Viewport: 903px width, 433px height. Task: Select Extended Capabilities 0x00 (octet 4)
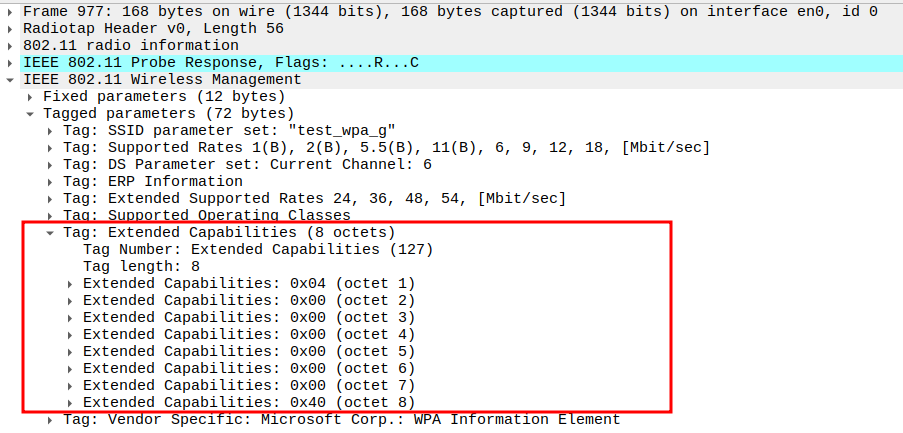tap(248, 334)
